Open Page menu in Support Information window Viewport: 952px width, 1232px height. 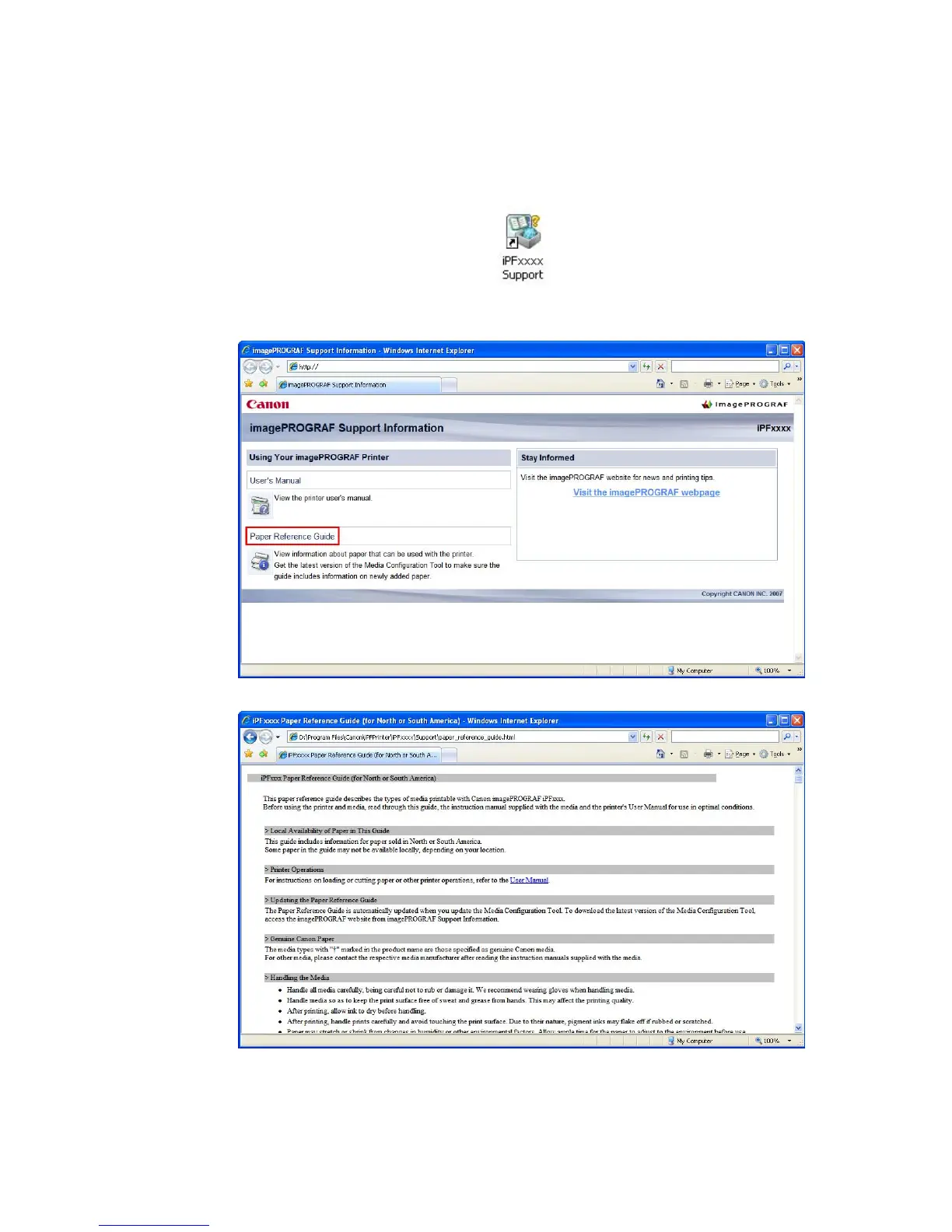pos(740,383)
